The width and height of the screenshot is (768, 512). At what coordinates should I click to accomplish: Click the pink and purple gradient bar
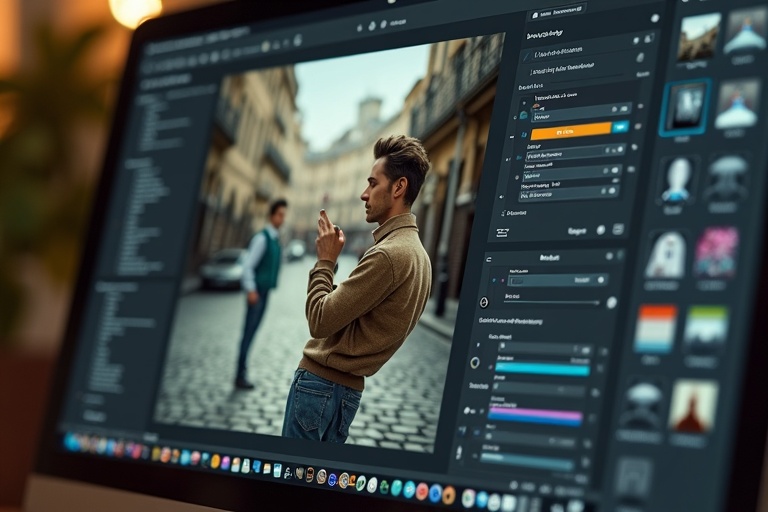535,415
